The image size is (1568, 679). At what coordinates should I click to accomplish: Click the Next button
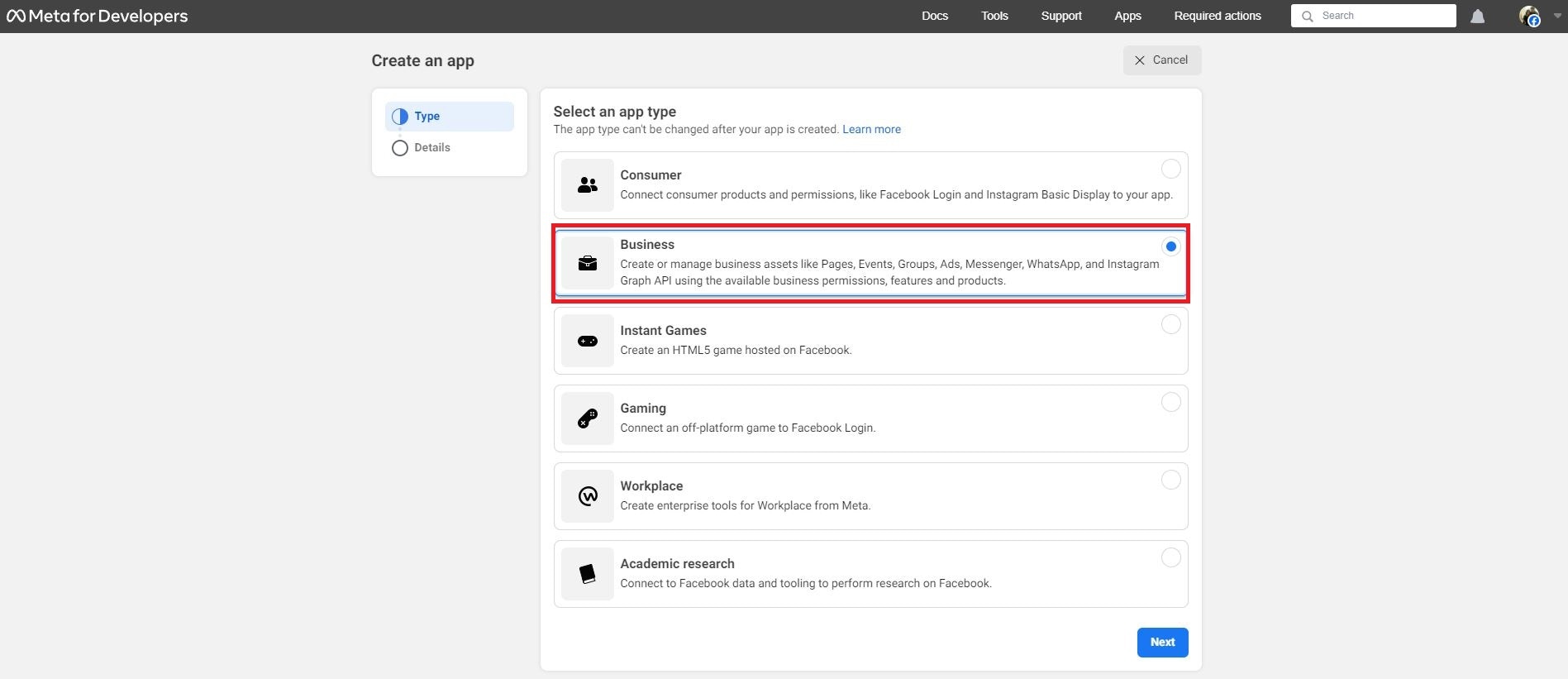(1162, 643)
